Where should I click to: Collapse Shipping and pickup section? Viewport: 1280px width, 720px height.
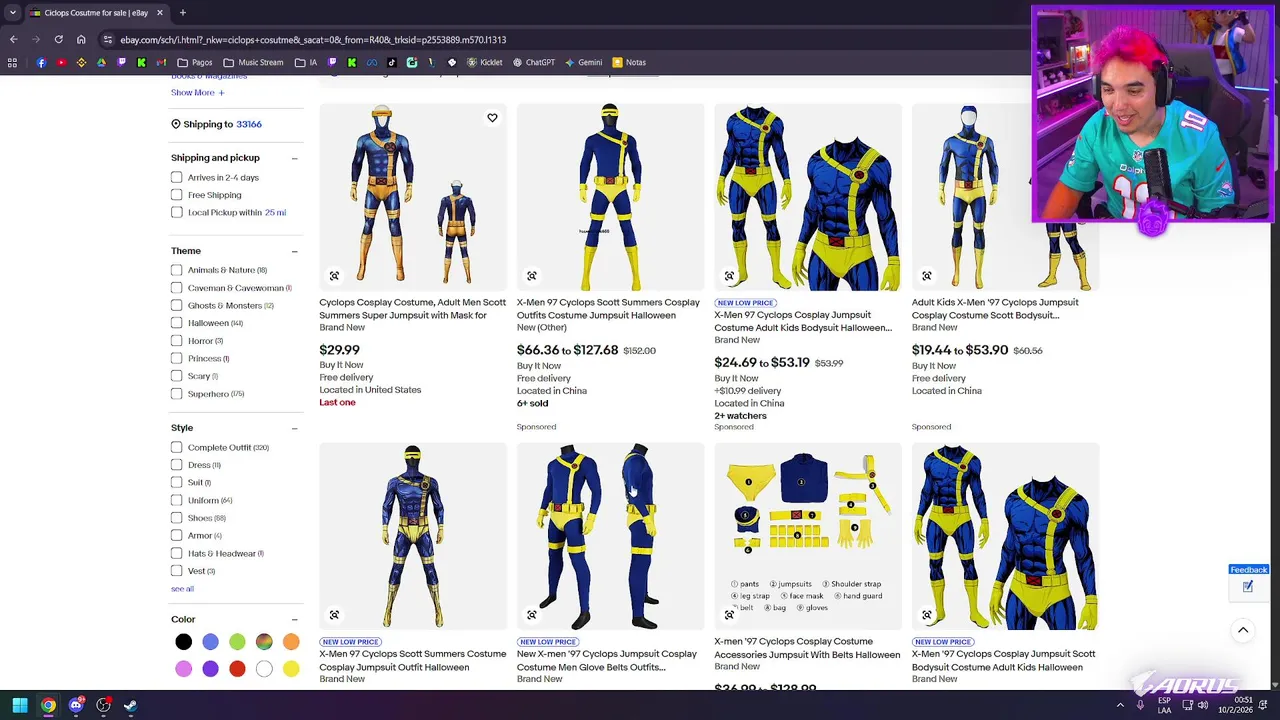click(x=294, y=158)
